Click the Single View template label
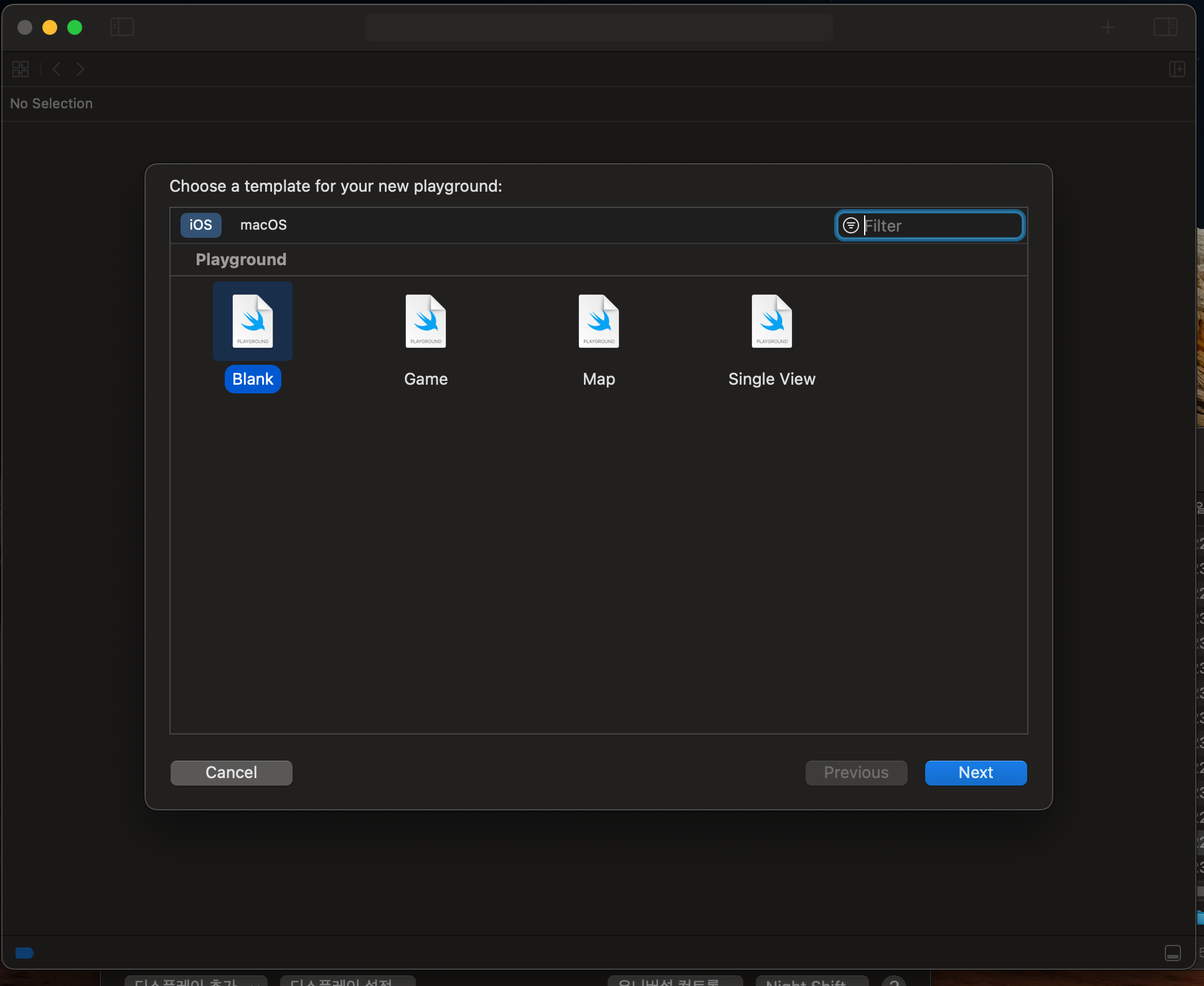The height and width of the screenshot is (986, 1204). click(x=772, y=379)
